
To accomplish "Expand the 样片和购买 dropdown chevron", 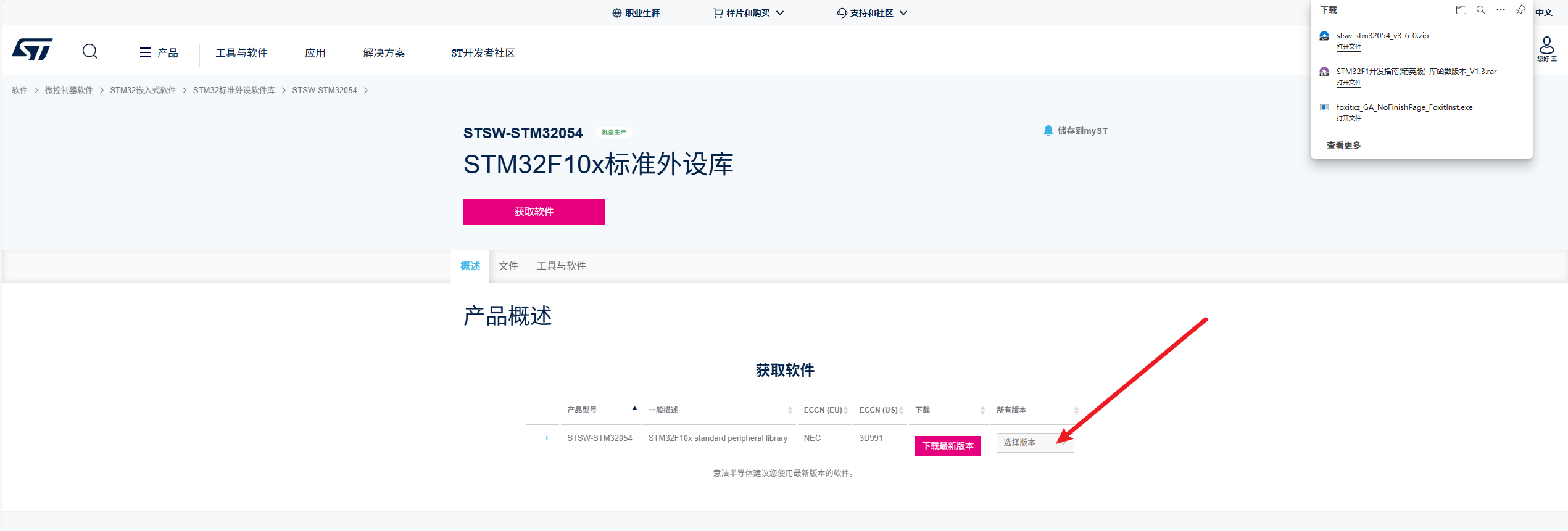I will tap(780, 13).
